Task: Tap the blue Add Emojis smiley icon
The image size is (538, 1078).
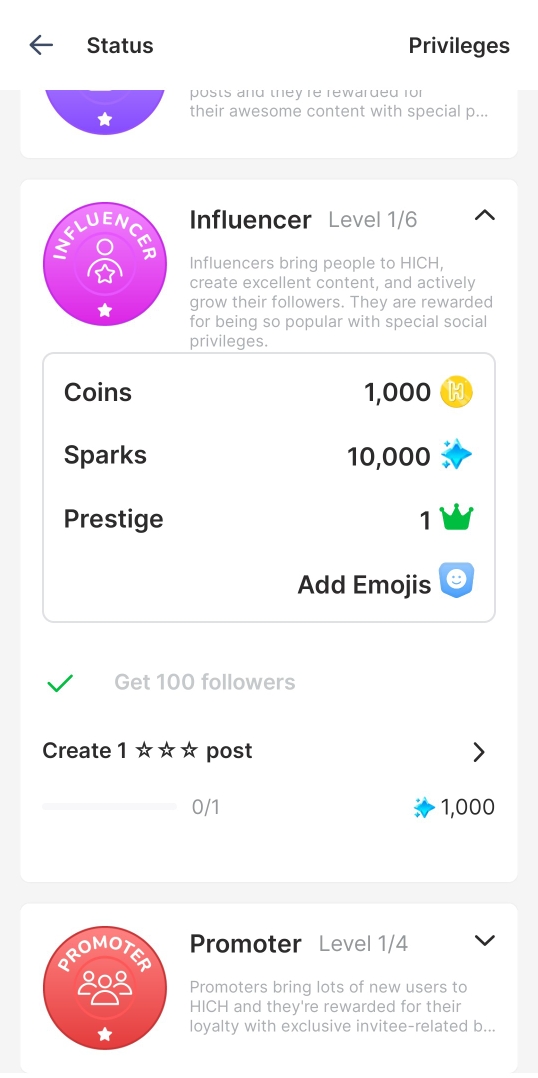Action: tap(457, 581)
